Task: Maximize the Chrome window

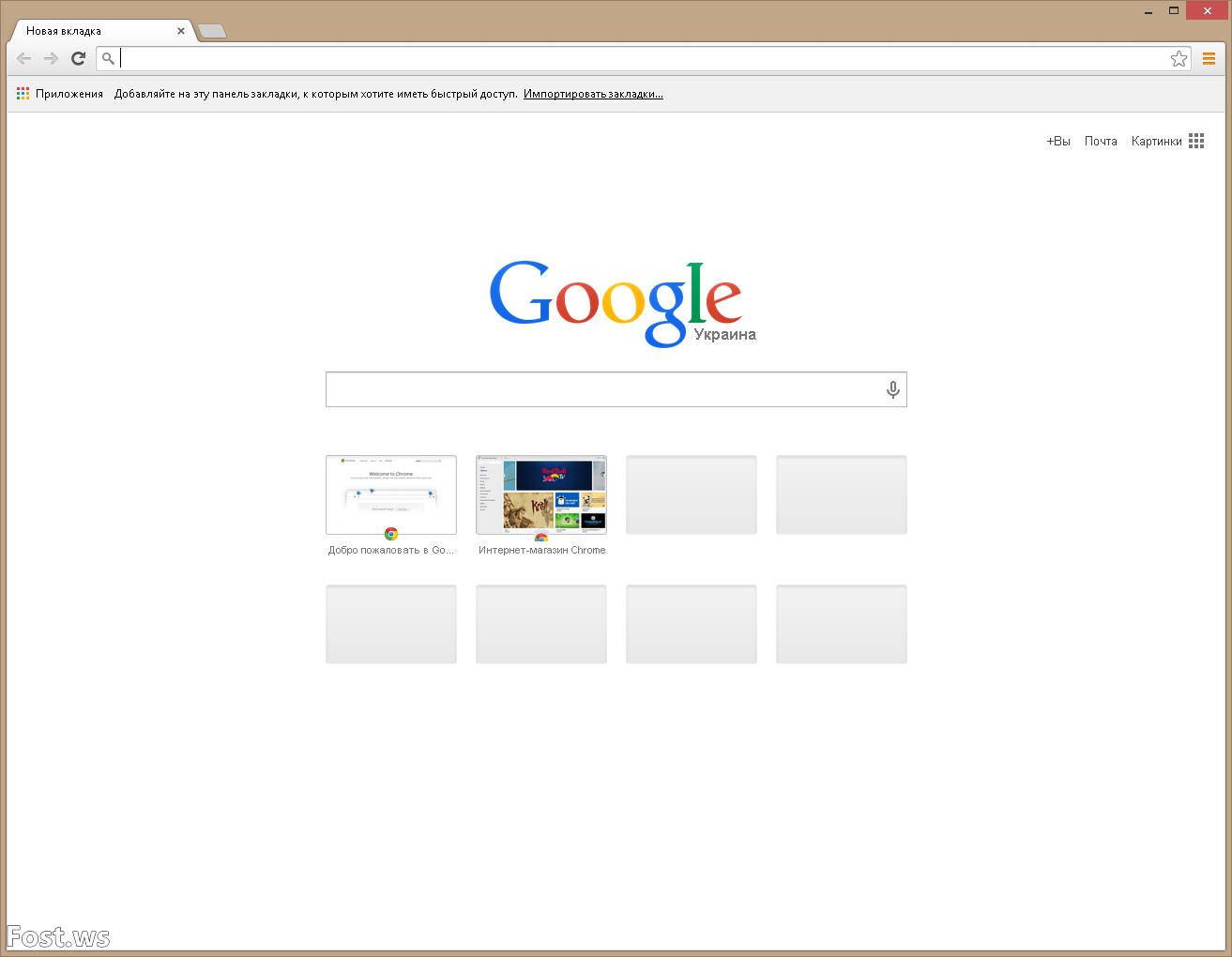Action: [1173, 11]
